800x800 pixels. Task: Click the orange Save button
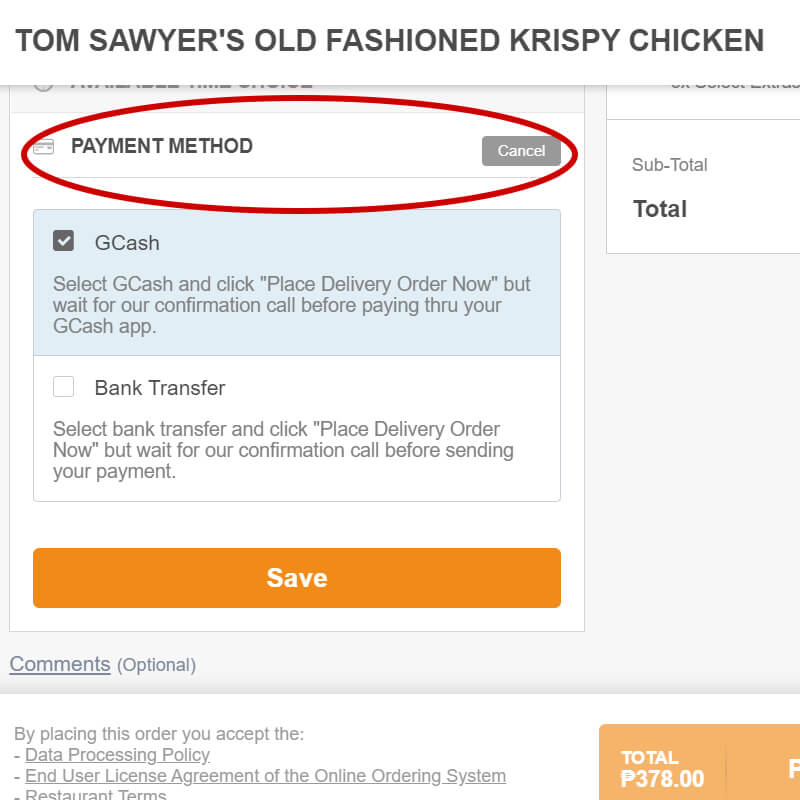click(x=296, y=578)
